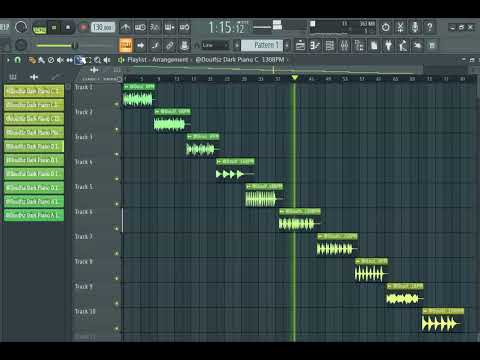The height and width of the screenshot is (360, 480).
Task: Open clip menu of the Track 8 audio clip
Action: tap(358, 261)
